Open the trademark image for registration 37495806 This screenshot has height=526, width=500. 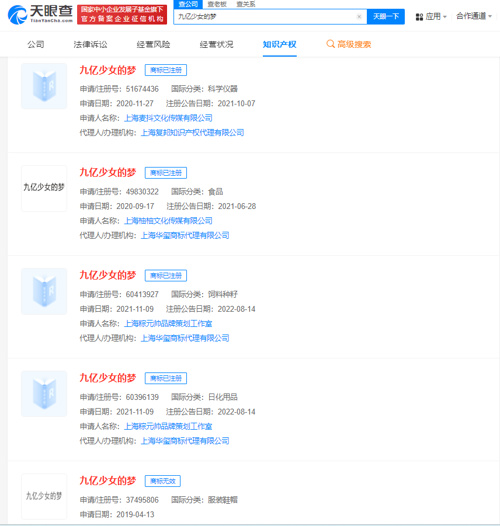[x=44, y=496]
